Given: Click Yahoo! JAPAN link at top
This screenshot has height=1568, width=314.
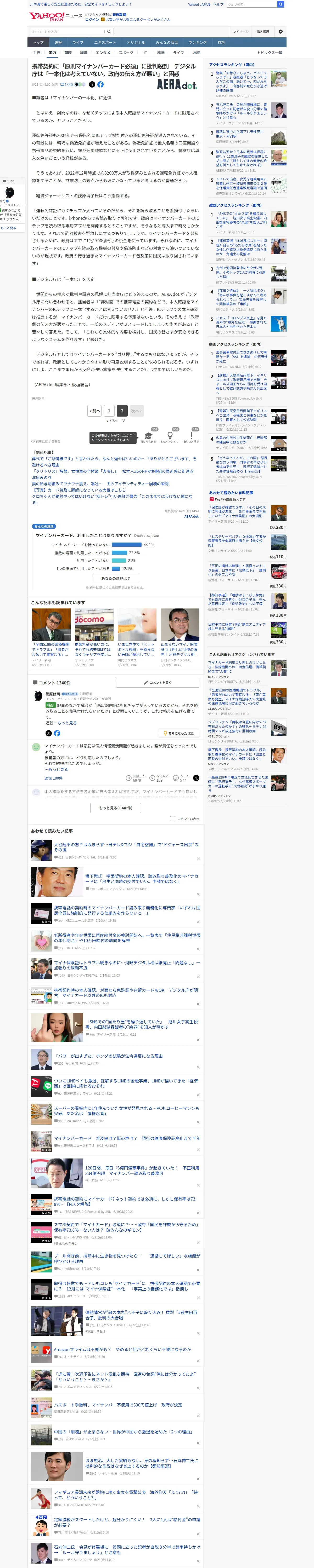Looking at the screenshot, I should click(x=199, y=4).
